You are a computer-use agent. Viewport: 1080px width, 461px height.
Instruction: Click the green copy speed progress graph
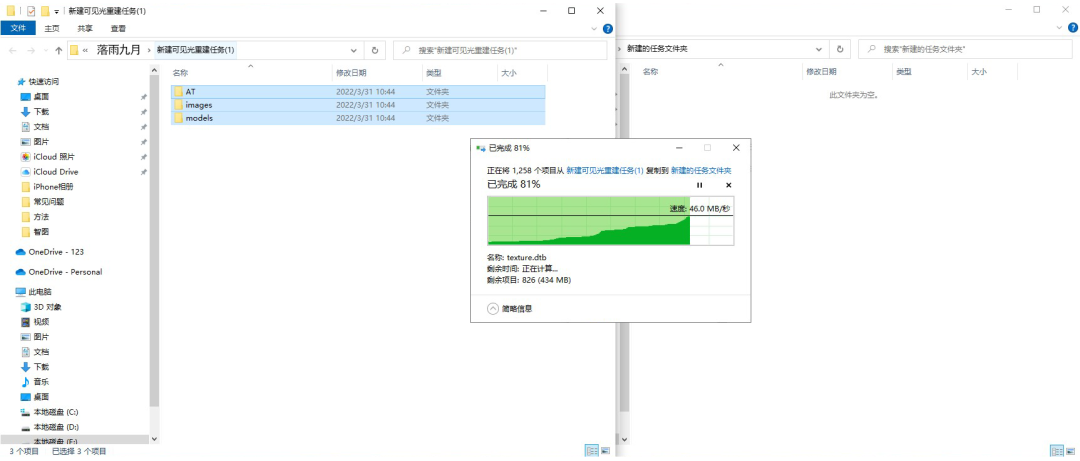pos(610,221)
